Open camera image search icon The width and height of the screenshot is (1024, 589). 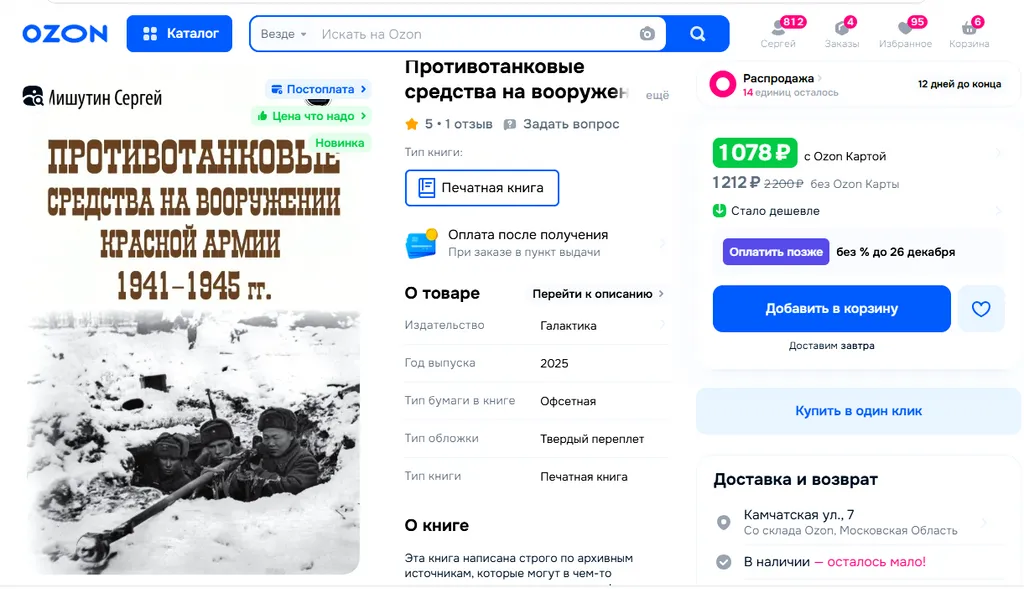(647, 34)
